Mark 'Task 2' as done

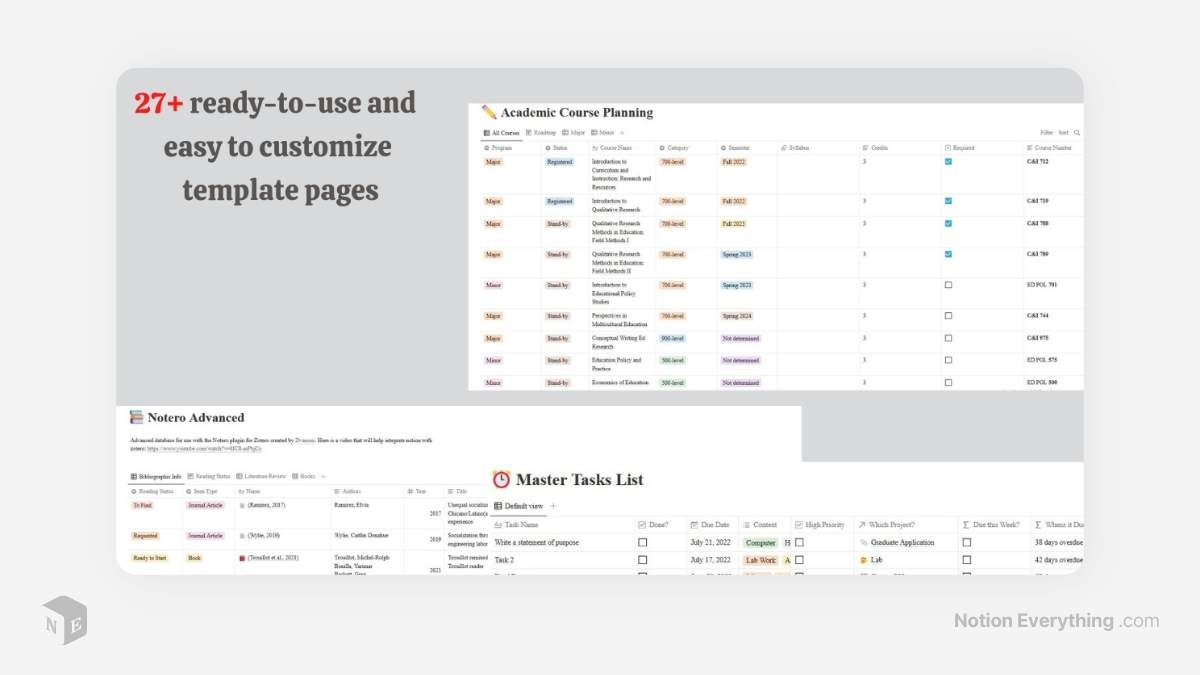tap(642, 560)
